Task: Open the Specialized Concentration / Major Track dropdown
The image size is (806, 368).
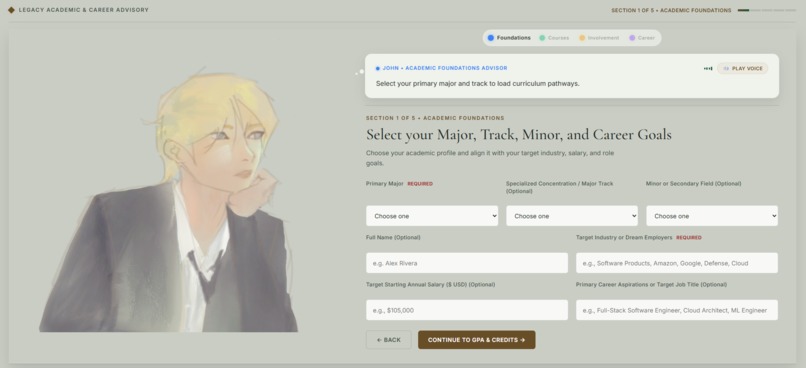Action: point(572,216)
